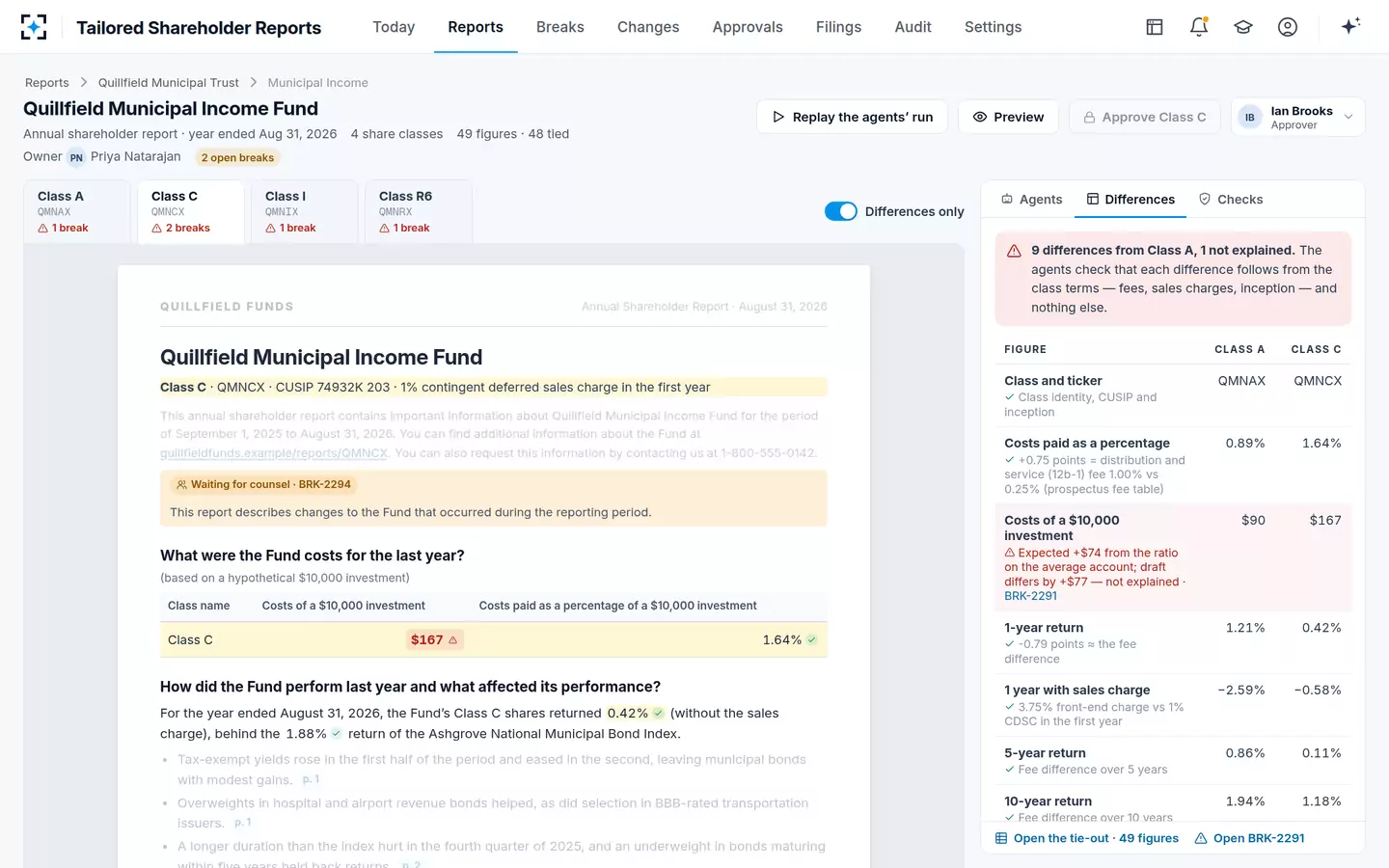Open the user account icon
1389x868 pixels.
tap(1288, 27)
